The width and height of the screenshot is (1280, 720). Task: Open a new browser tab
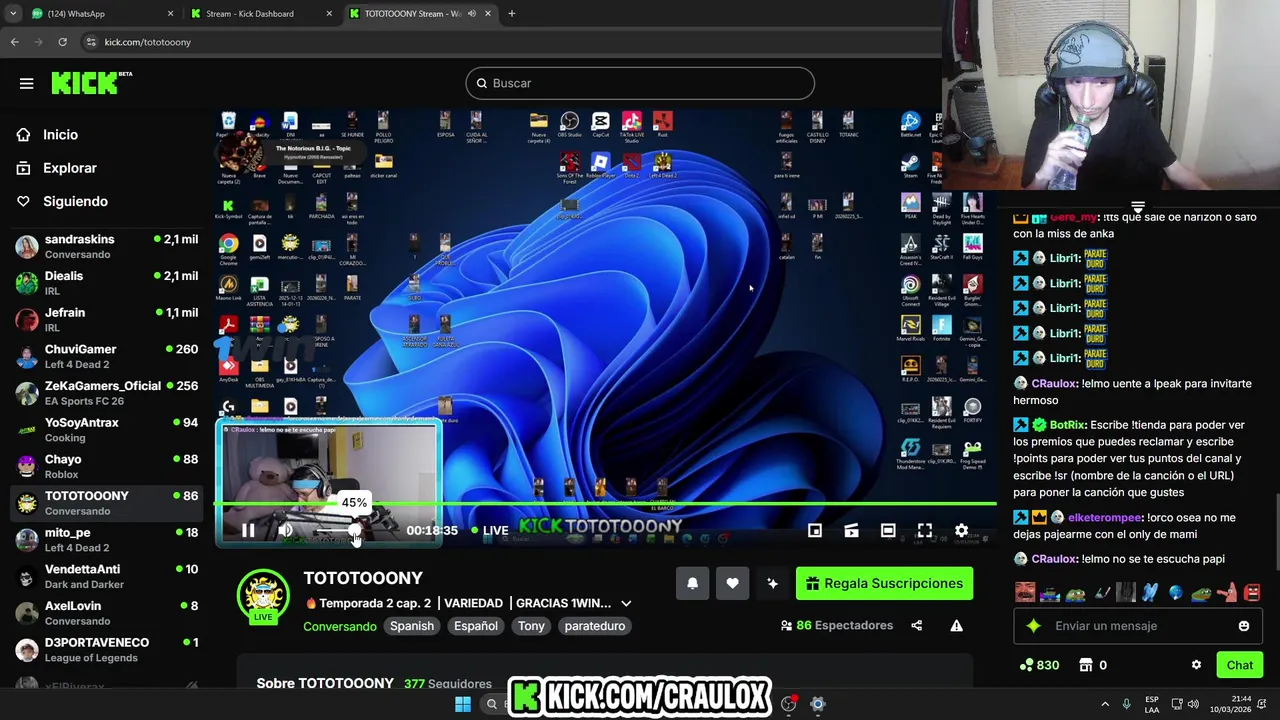(511, 14)
